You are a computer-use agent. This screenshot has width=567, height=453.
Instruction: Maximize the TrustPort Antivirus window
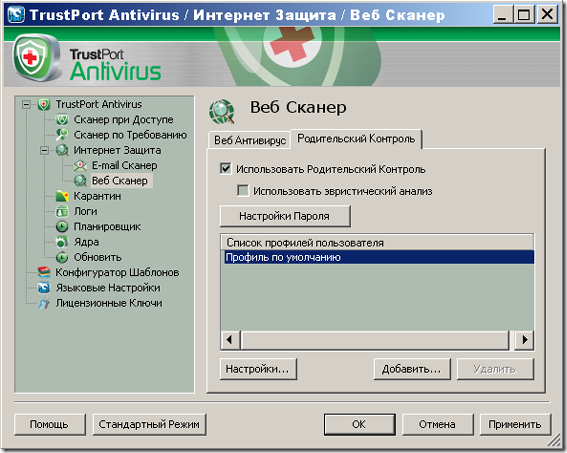click(524, 15)
